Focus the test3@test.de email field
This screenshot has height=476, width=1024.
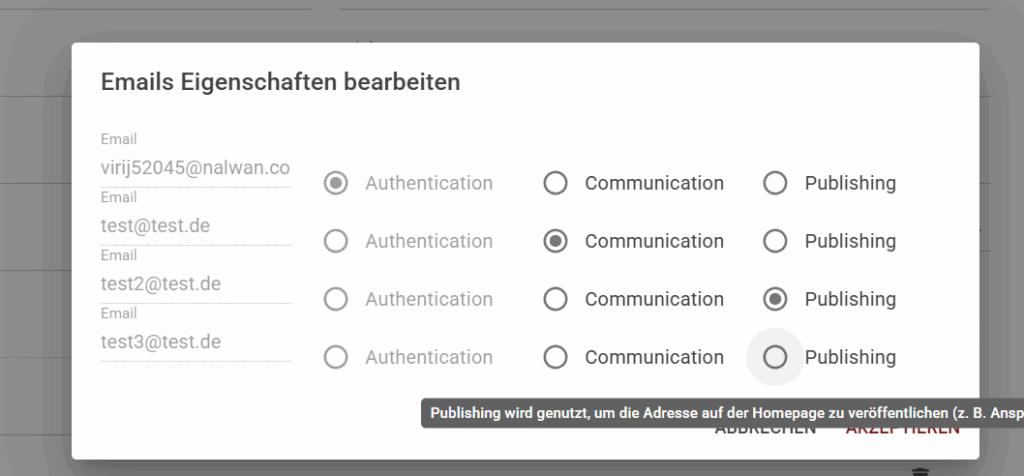pos(196,342)
